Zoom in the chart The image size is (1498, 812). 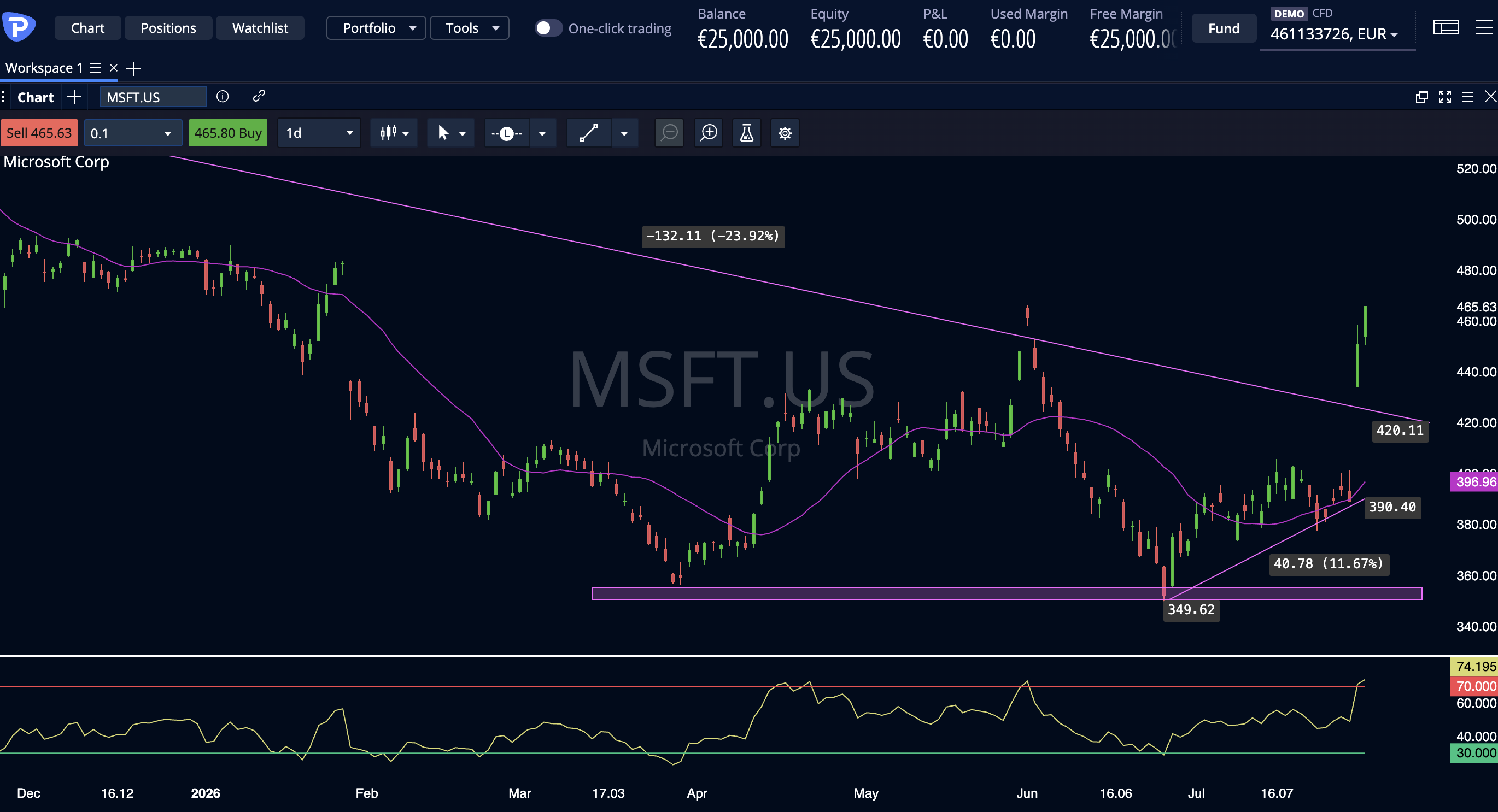[709, 133]
